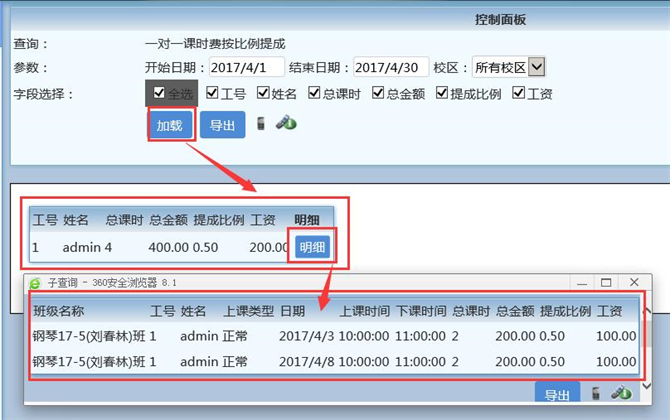Open the 所有校区 campus dropdown
Screen dimensions: 670x420
coord(508,67)
